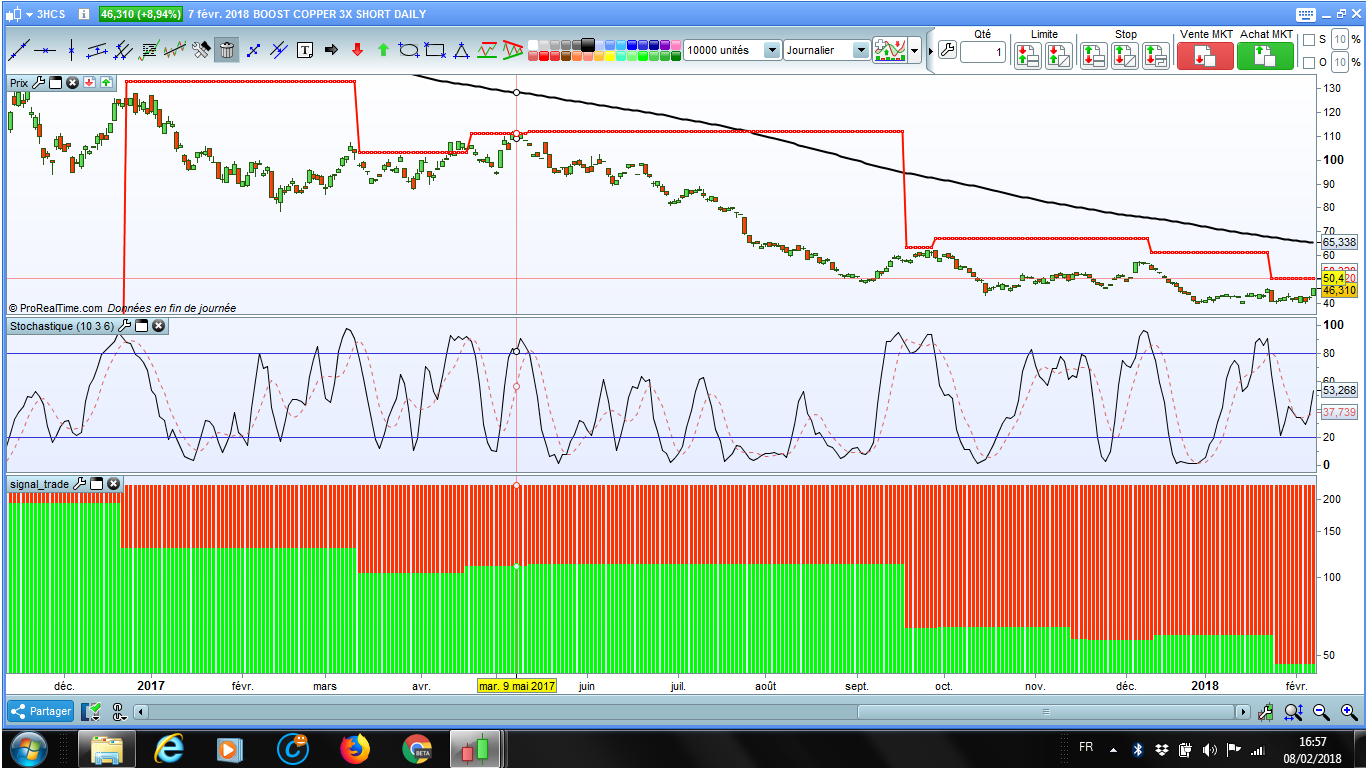Open Stochastique indicator wrench settings
Screen dimensions: 1366x768
(x=125, y=326)
